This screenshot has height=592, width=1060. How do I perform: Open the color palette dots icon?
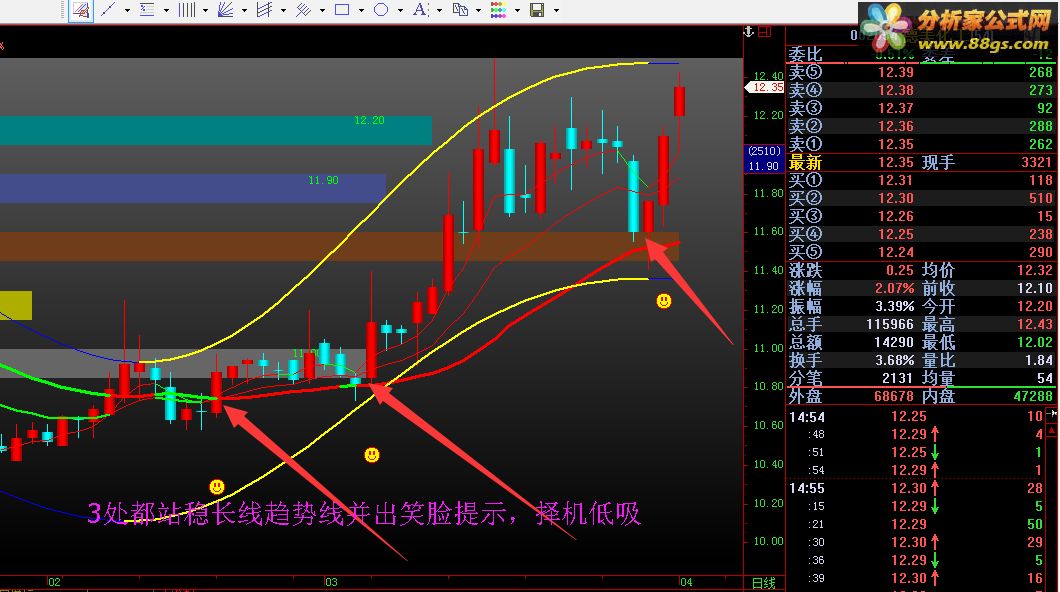(498, 10)
